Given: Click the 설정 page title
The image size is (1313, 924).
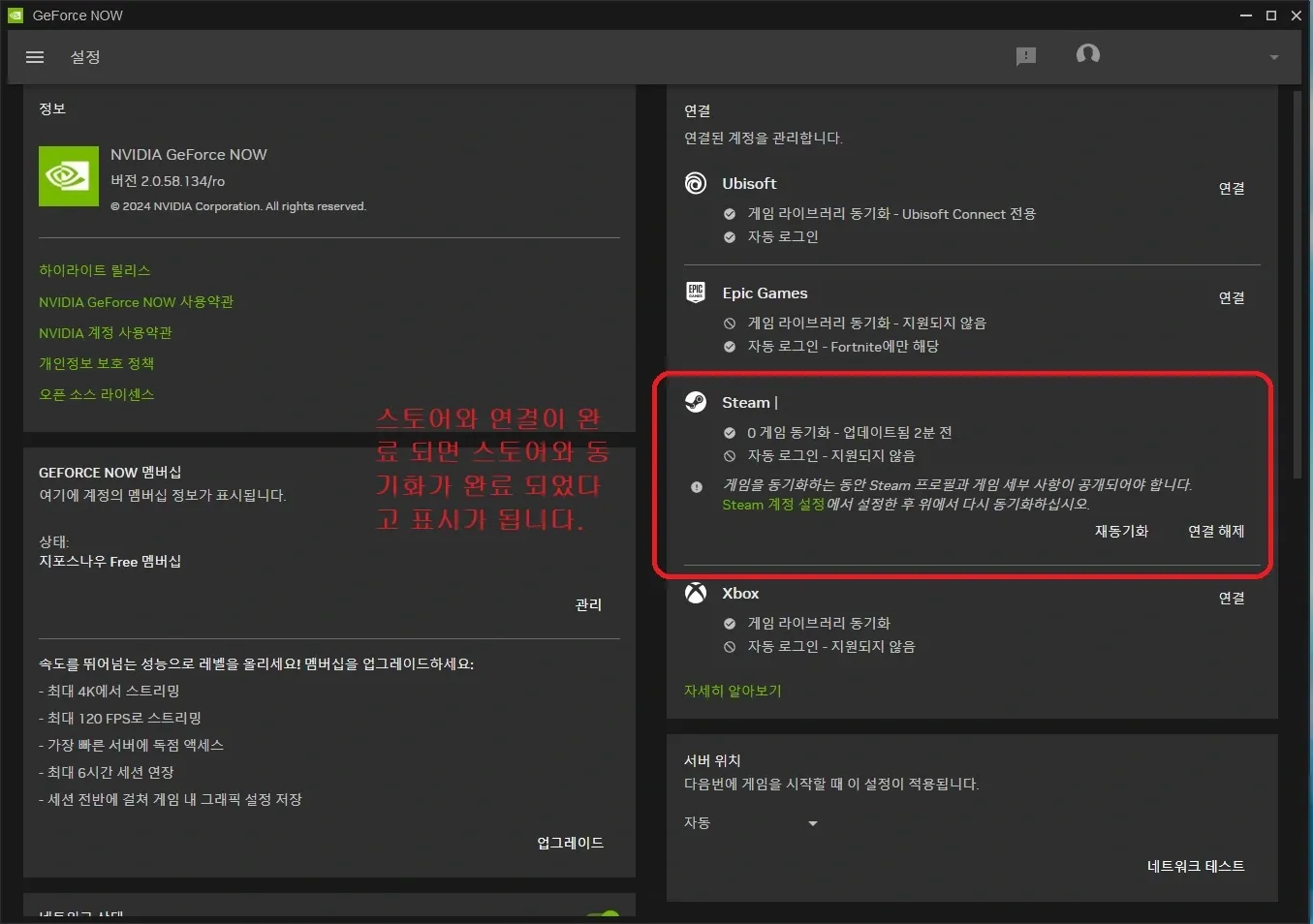Looking at the screenshot, I should pos(85,57).
